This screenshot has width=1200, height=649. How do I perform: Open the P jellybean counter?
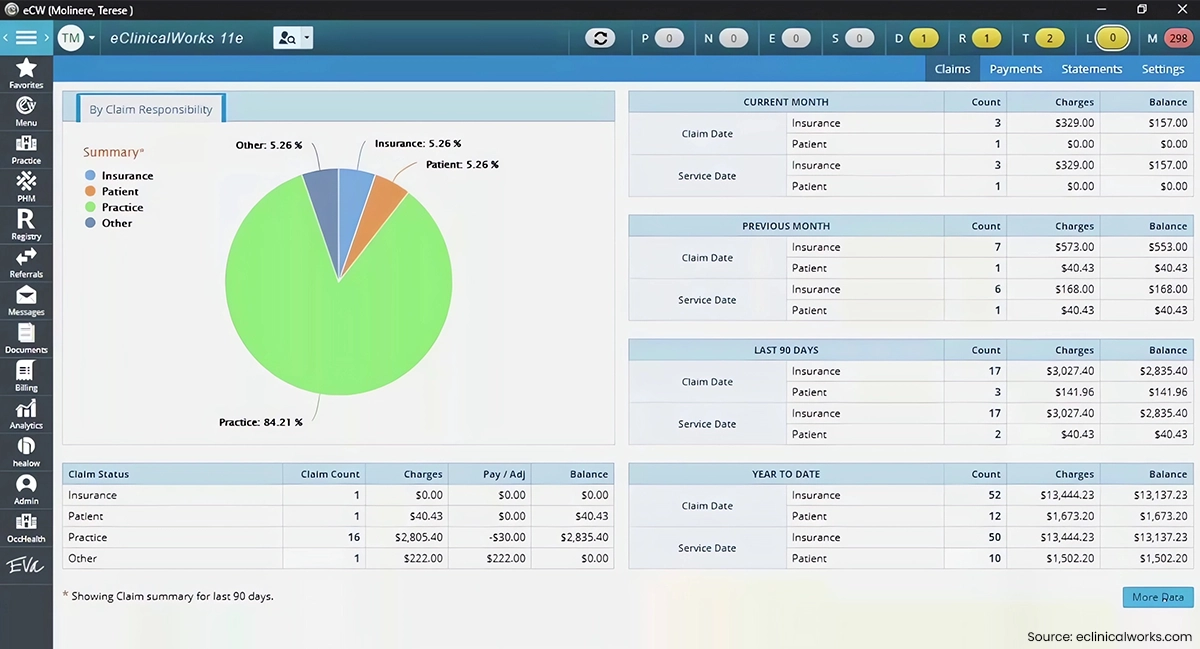tap(669, 39)
